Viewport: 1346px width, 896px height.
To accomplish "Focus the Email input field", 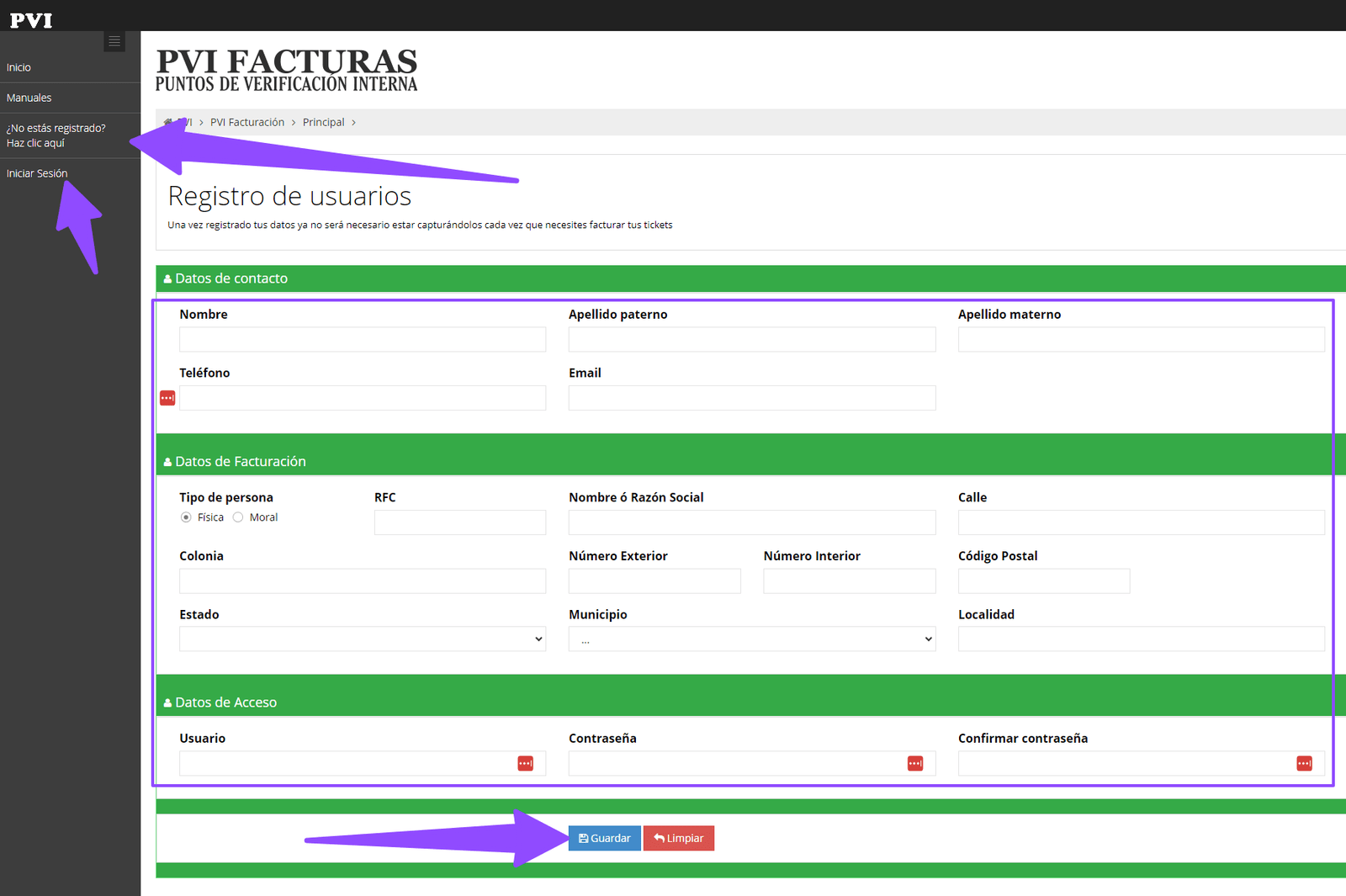I will pos(752,398).
